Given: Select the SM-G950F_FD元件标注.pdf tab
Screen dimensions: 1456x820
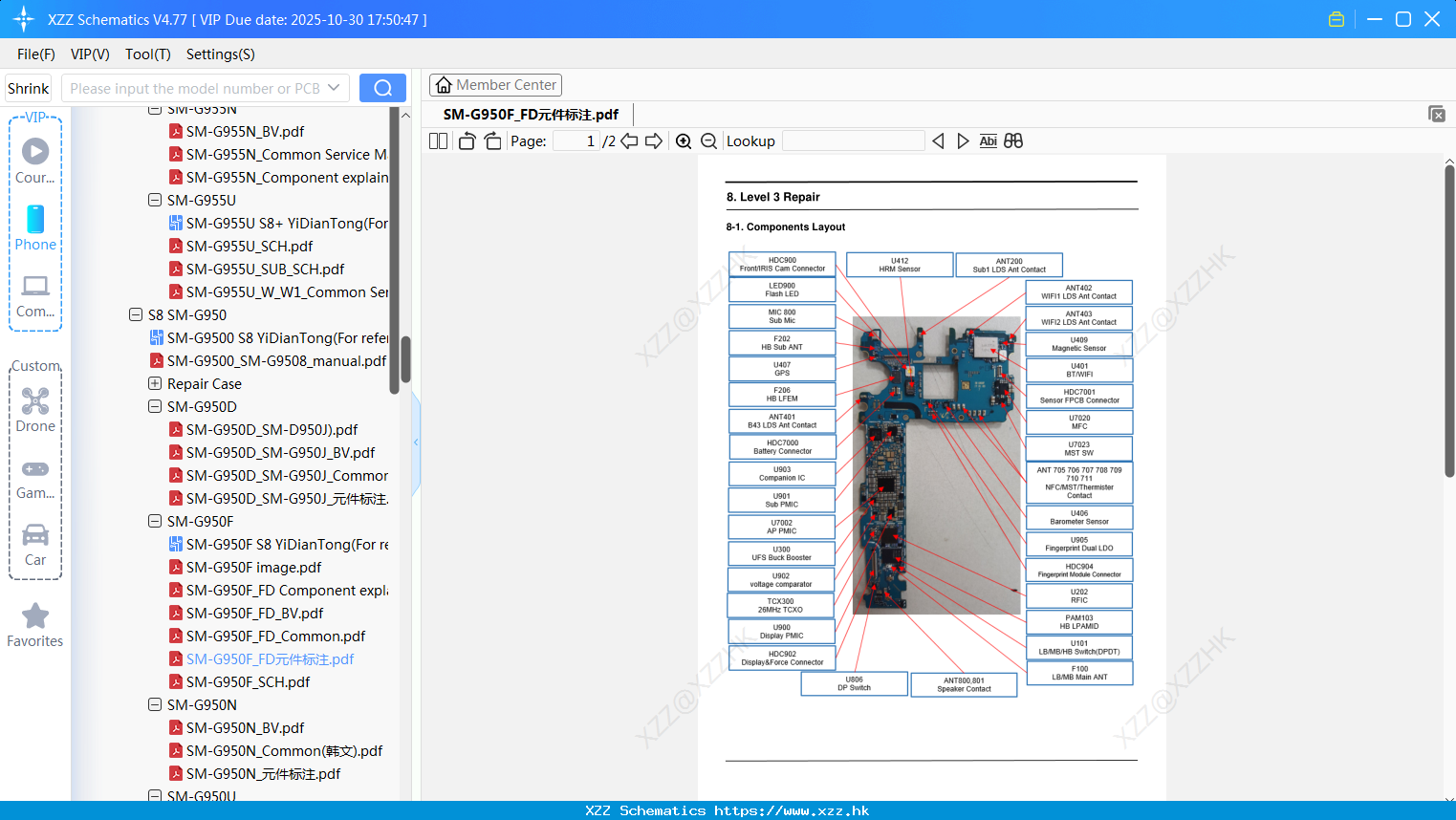Looking at the screenshot, I should pos(531,114).
